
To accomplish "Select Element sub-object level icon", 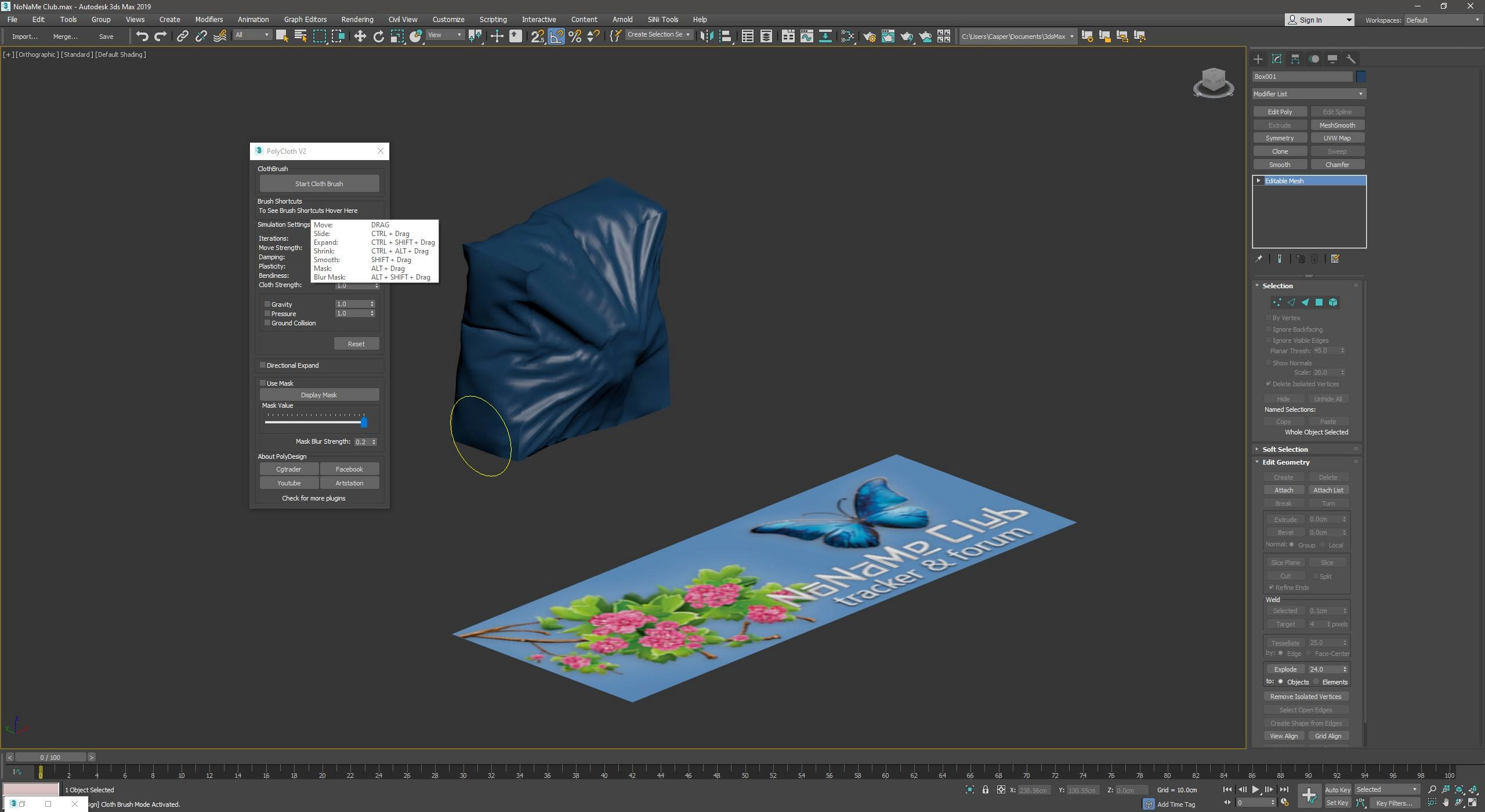I will pos(1332,302).
